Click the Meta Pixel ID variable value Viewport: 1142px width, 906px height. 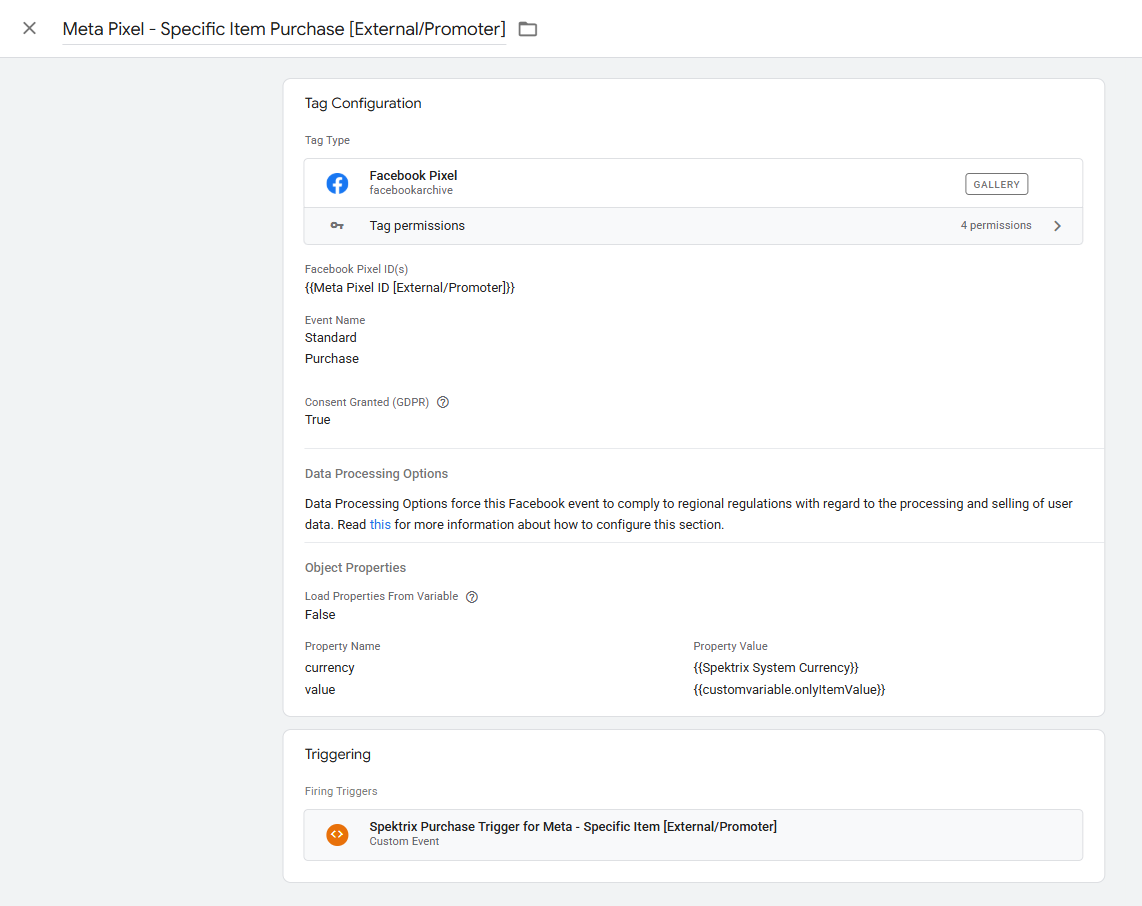pos(409,287)
